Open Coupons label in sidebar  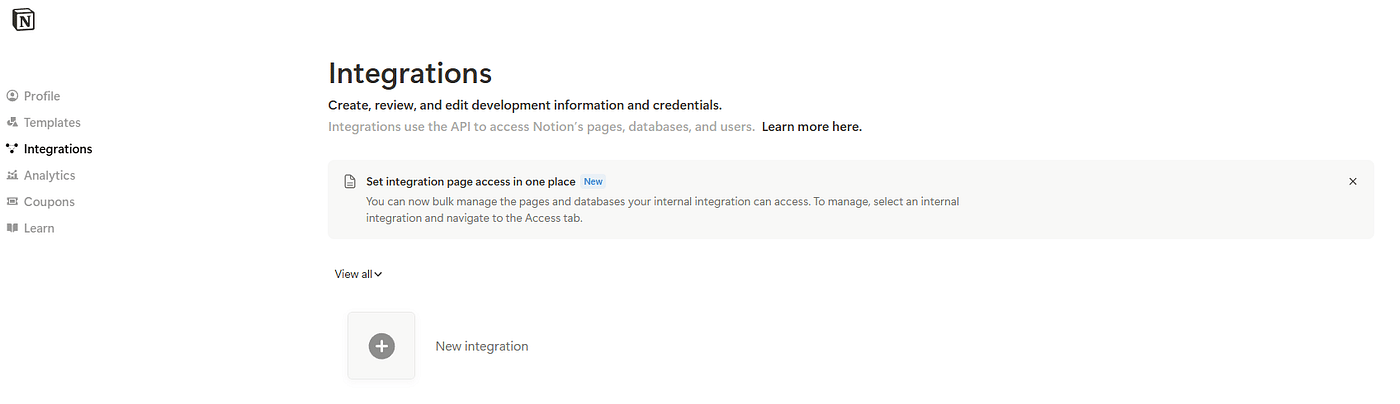(49, 202)
